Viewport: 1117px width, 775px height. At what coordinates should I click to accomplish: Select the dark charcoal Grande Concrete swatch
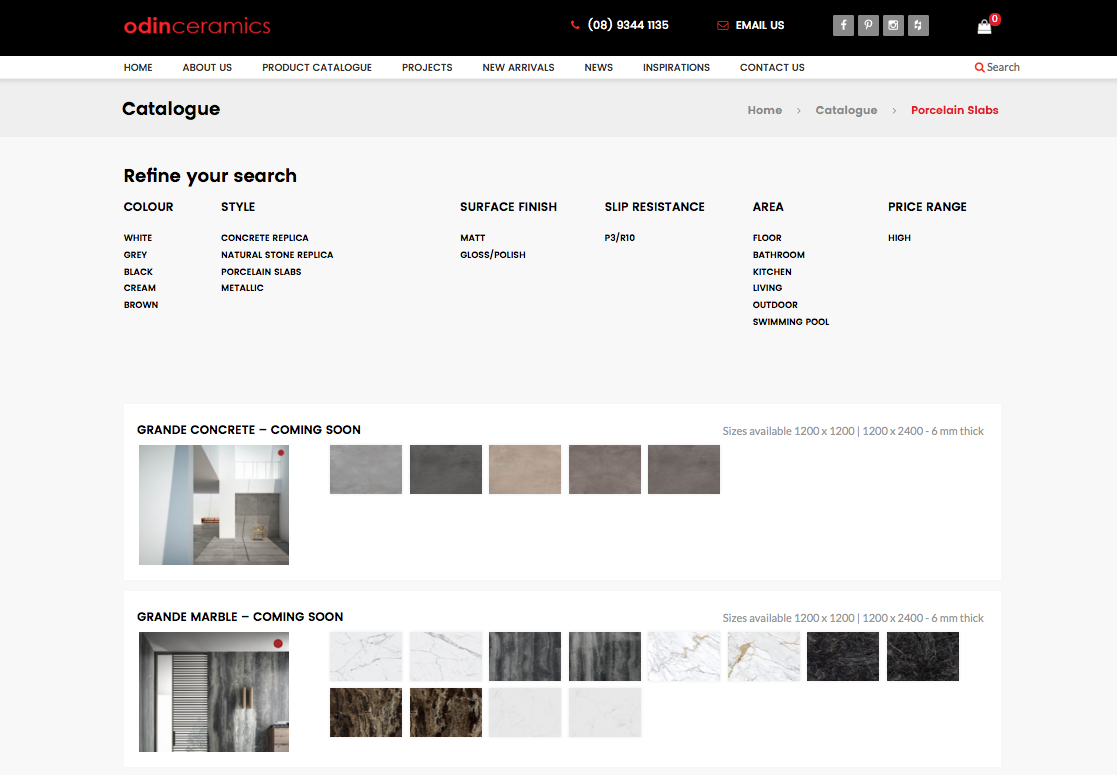(446, 469)
